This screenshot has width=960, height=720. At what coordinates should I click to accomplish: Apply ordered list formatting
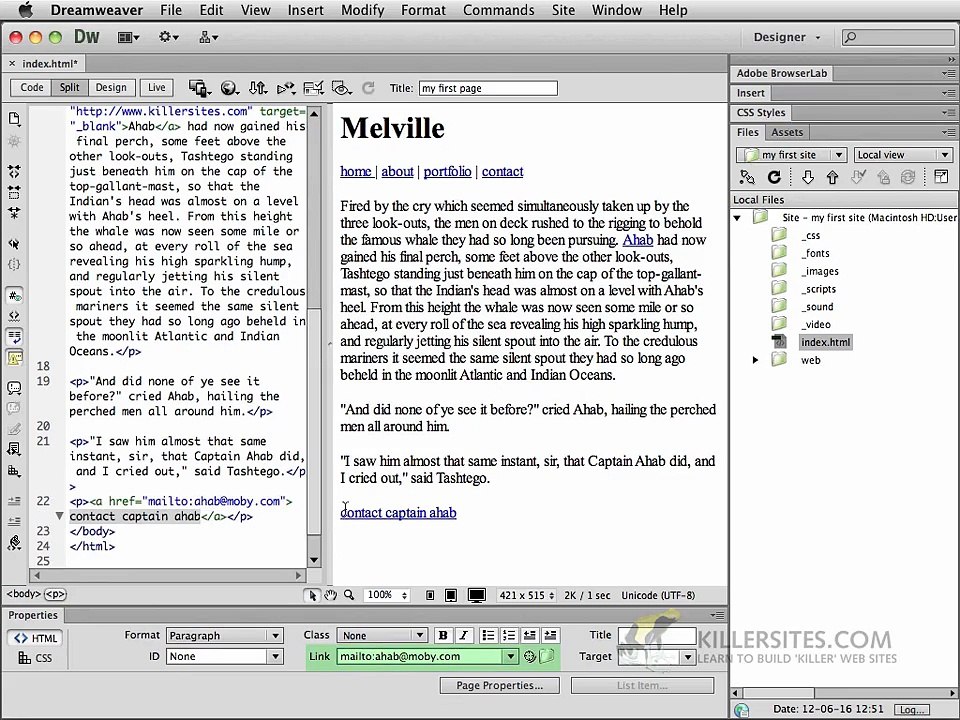(509, 636)
